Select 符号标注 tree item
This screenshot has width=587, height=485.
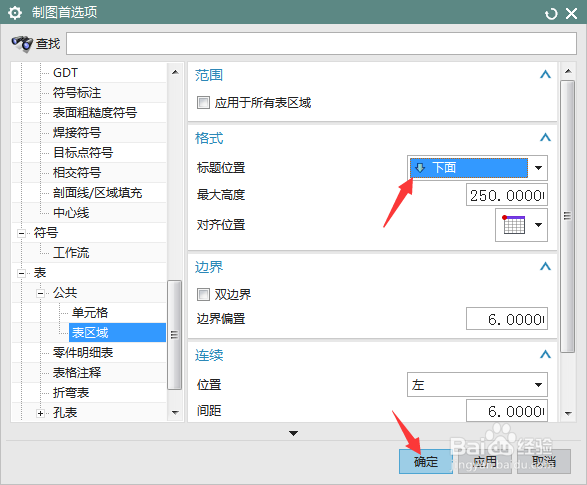pyautogui.click(x=77, y=92)
